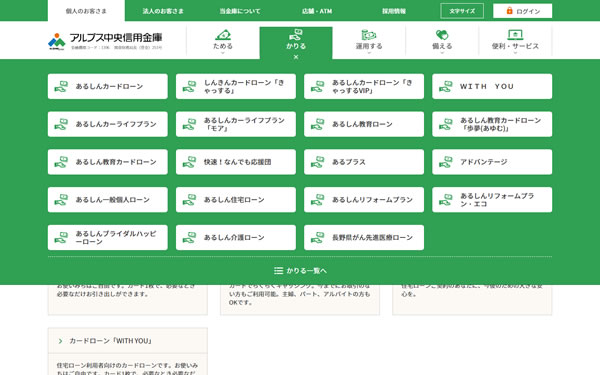Expand the ためる dropdown arrow
This screenshot has width=600, height=375.
pos(223,53)
